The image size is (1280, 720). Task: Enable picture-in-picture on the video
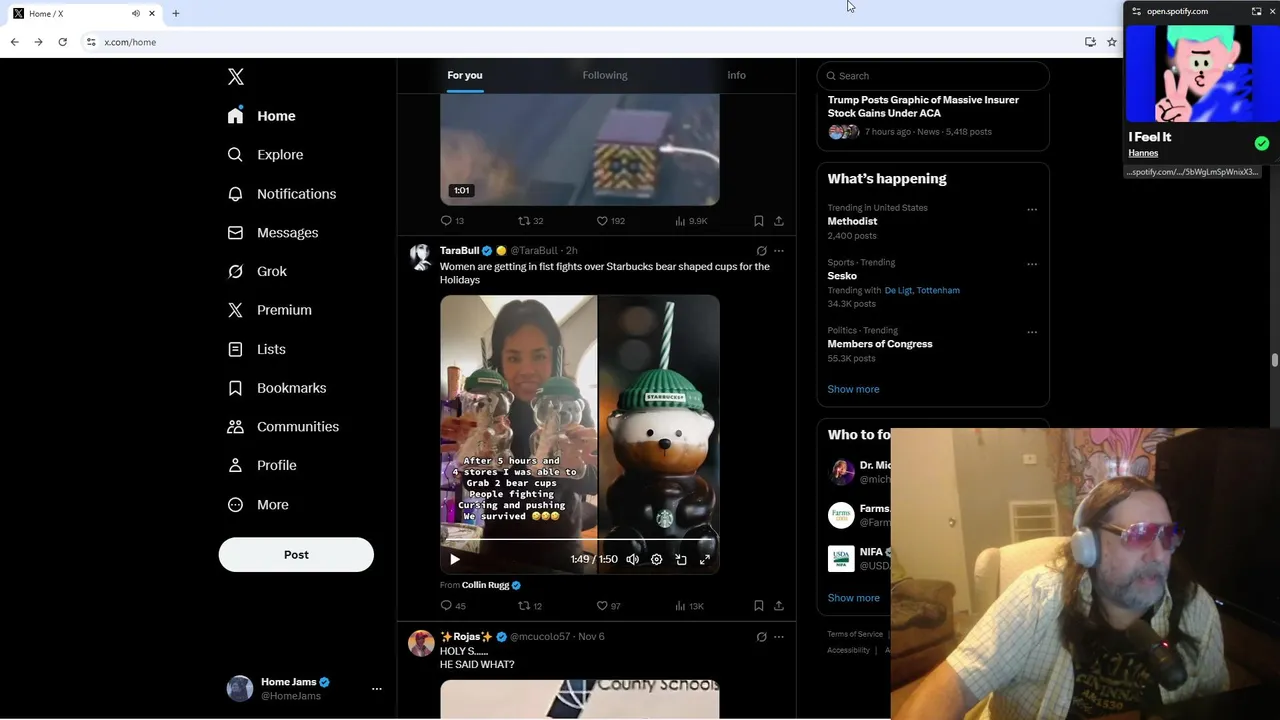[x=681, y=560]
